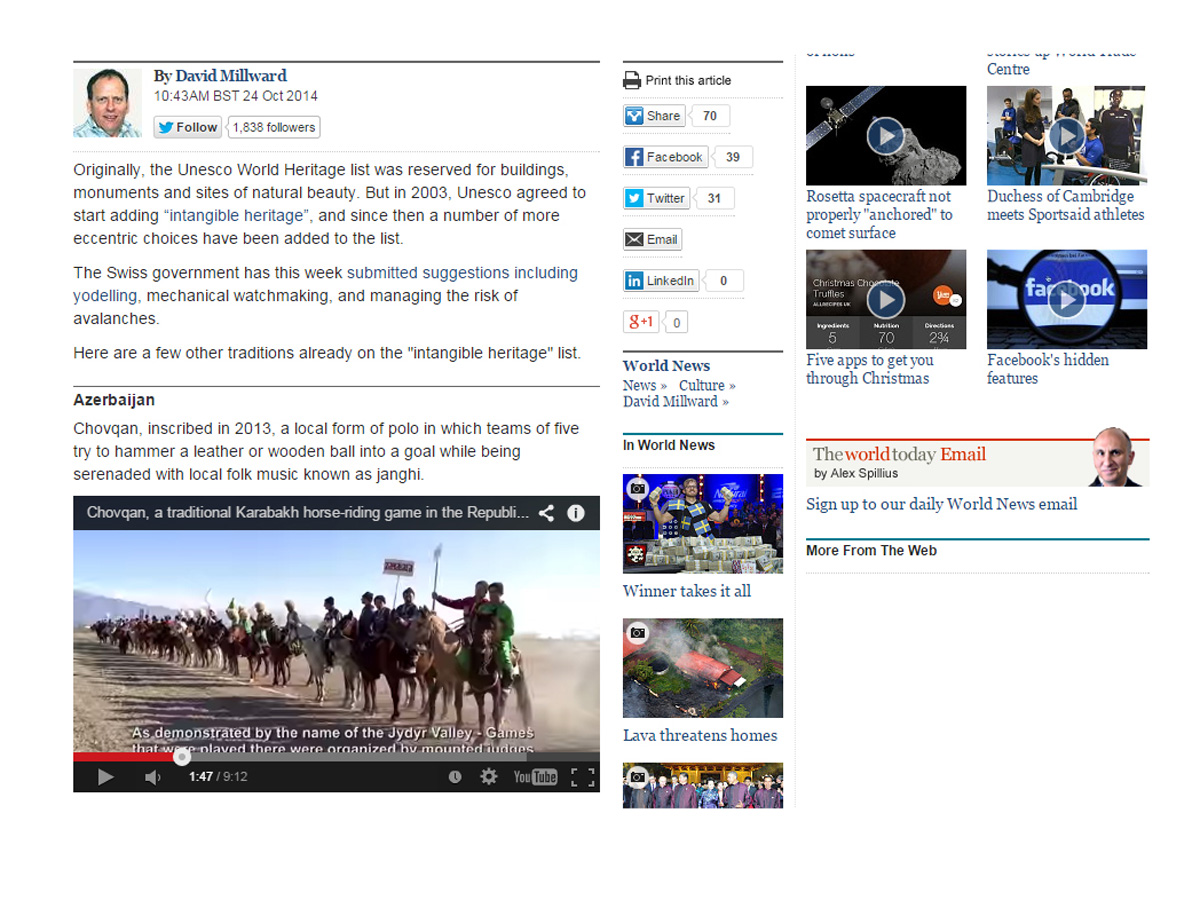The width and height of the screenshot is (1200, 900).
Task: Share article on Facebook
Action: (665, 157)
